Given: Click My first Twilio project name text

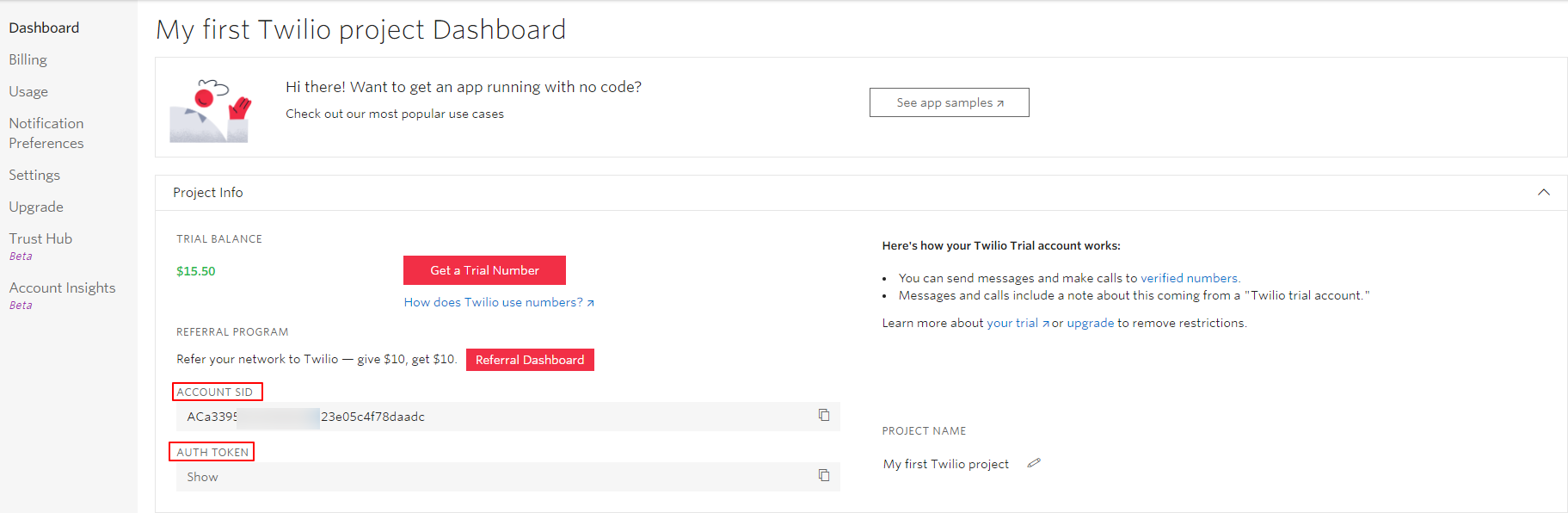Looking at the screenshot, I should point(946,464).
